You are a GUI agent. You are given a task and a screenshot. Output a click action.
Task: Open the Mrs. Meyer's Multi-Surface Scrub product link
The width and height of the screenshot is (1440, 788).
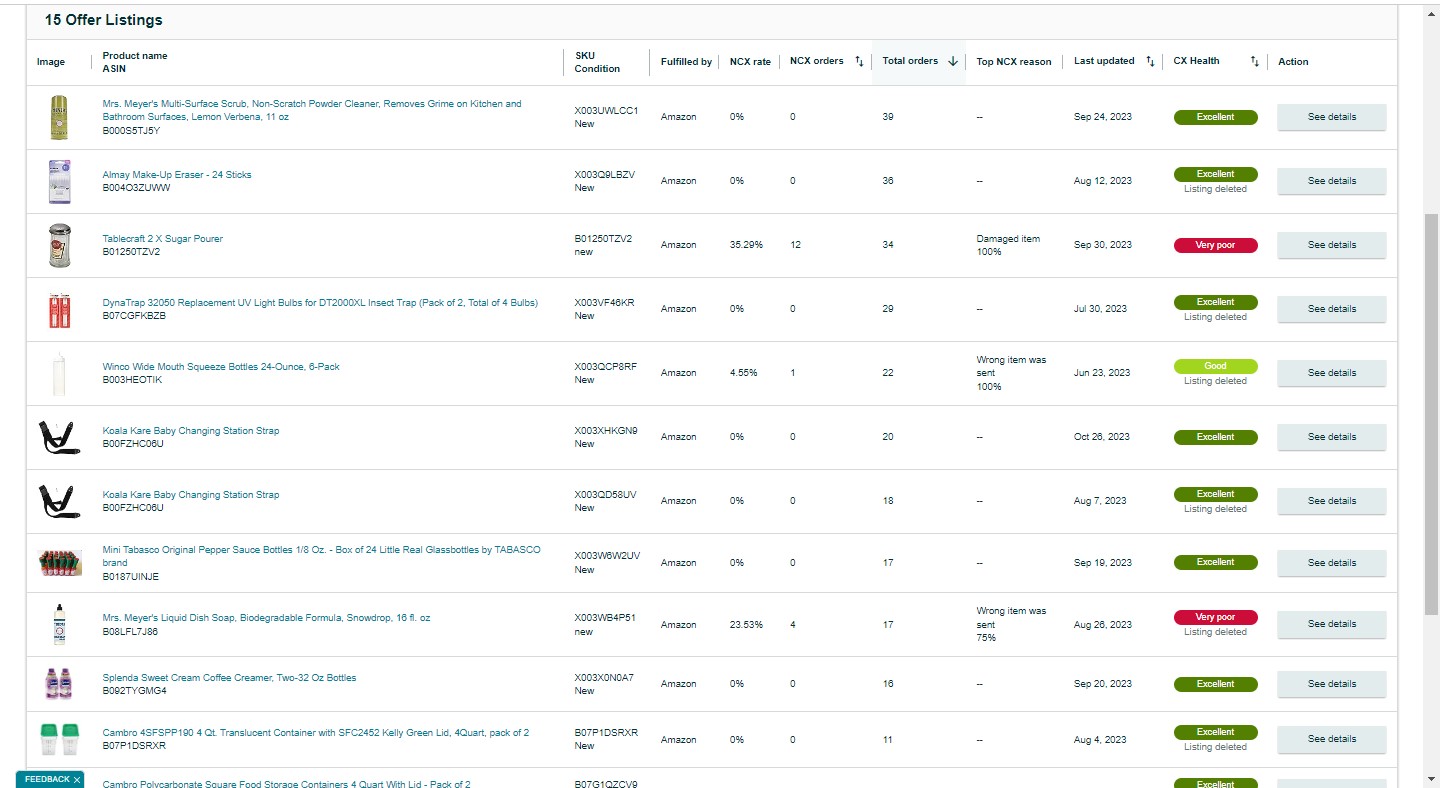coord(312,110)
